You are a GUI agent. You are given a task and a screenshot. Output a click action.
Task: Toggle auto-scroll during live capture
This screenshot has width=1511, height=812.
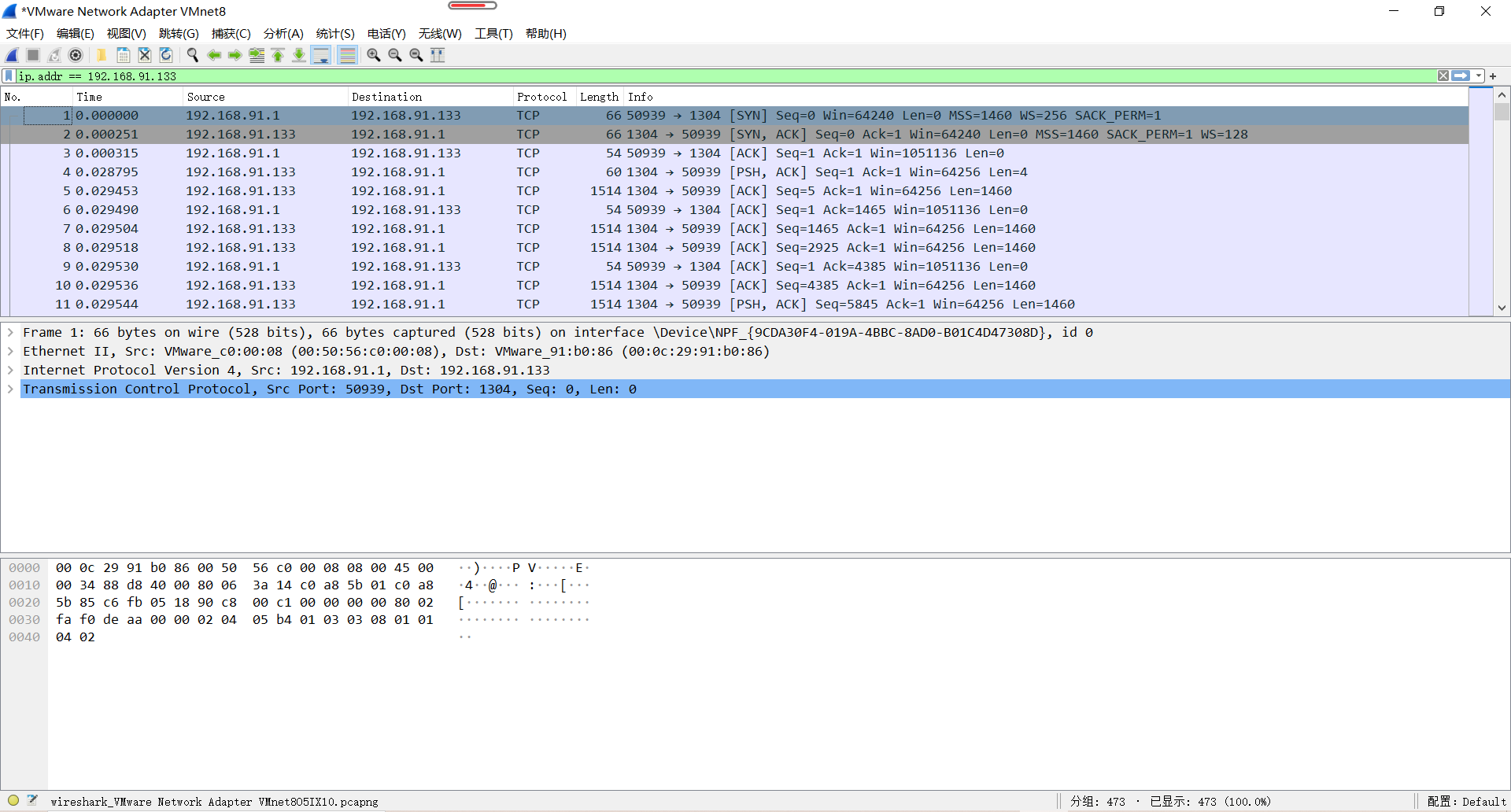(321, 55)
